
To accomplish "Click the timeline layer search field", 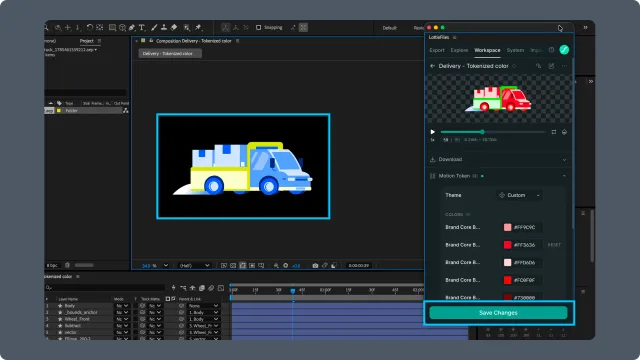I will tap(105, 288).
